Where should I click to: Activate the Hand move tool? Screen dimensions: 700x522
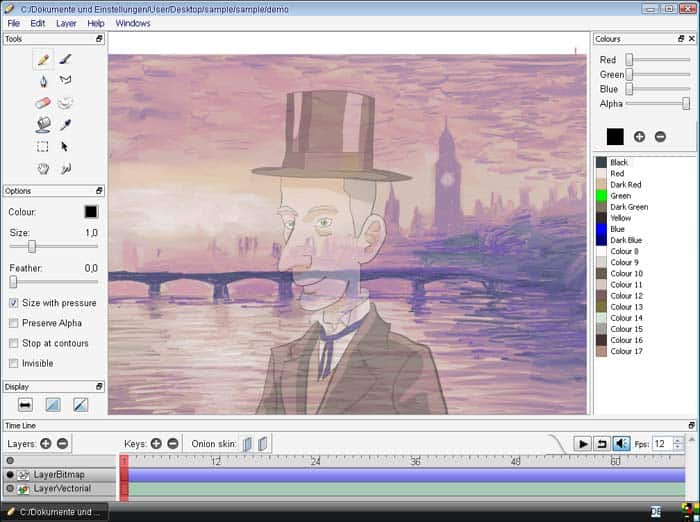pyautogui.click(x=43, y=168)
